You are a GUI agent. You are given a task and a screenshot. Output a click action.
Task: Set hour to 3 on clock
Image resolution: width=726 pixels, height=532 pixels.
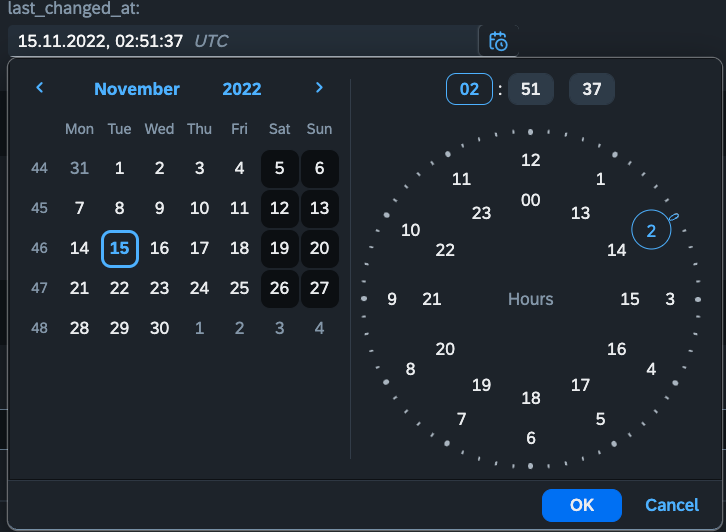(x=670, y=299)
